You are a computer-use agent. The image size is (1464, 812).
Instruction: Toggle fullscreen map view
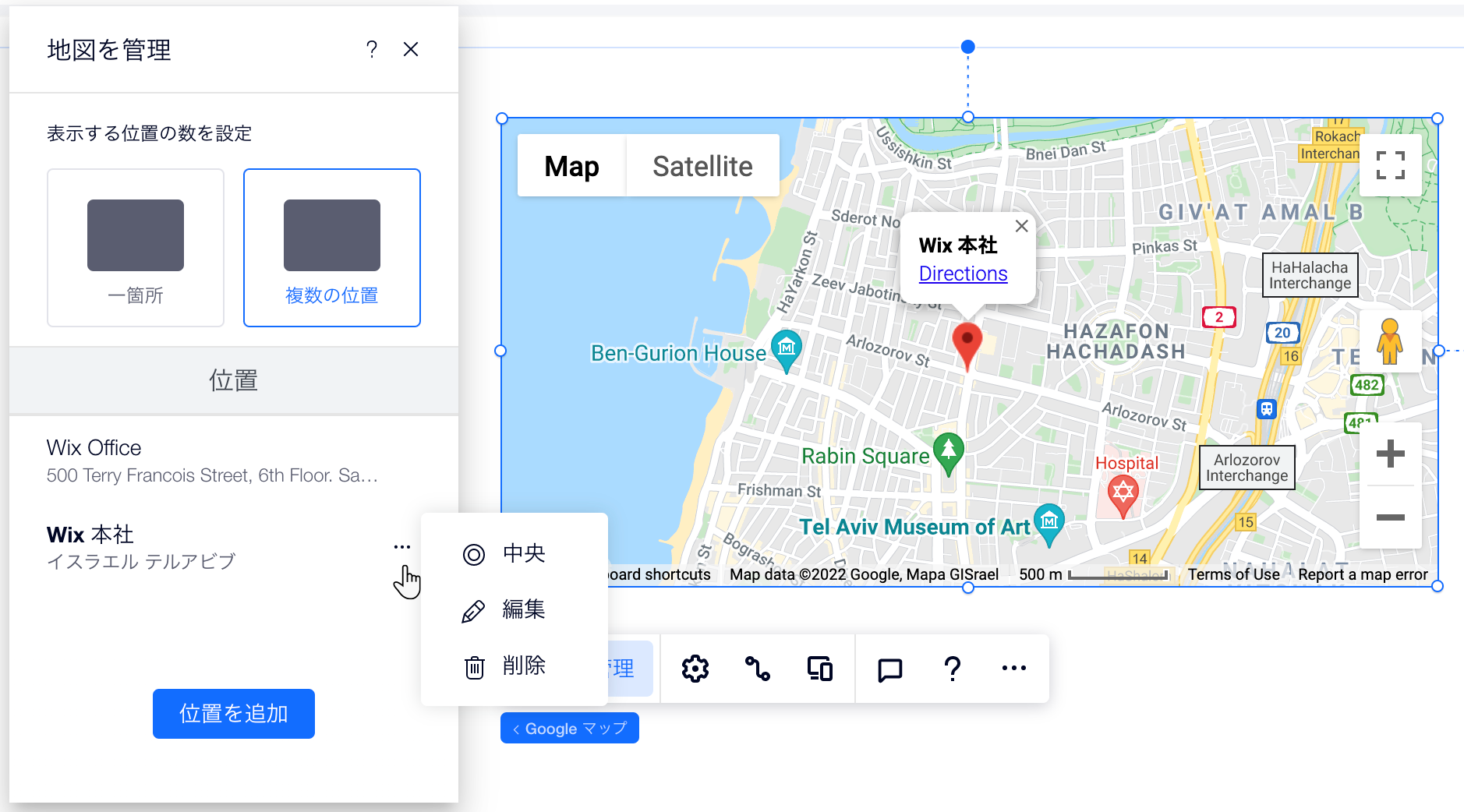[1391, 165]
